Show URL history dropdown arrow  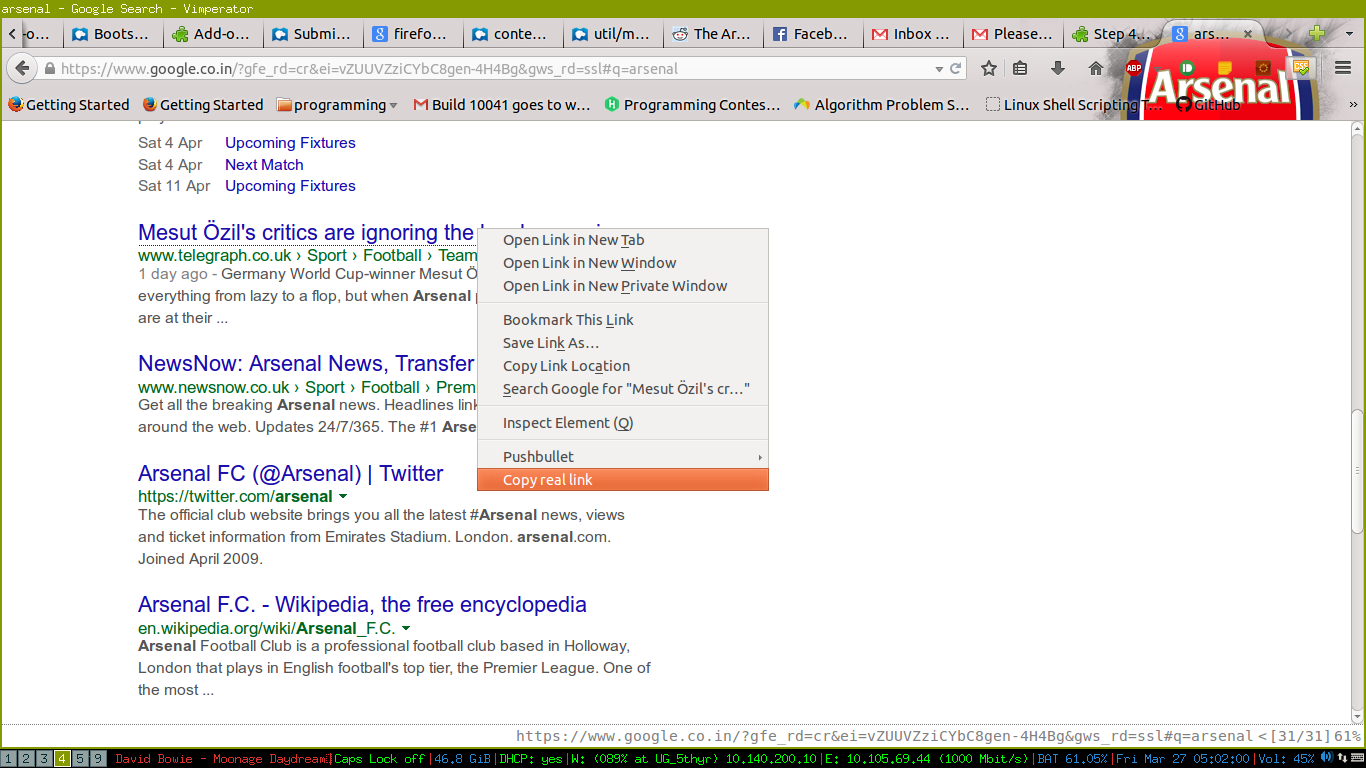tap(939, 69)
